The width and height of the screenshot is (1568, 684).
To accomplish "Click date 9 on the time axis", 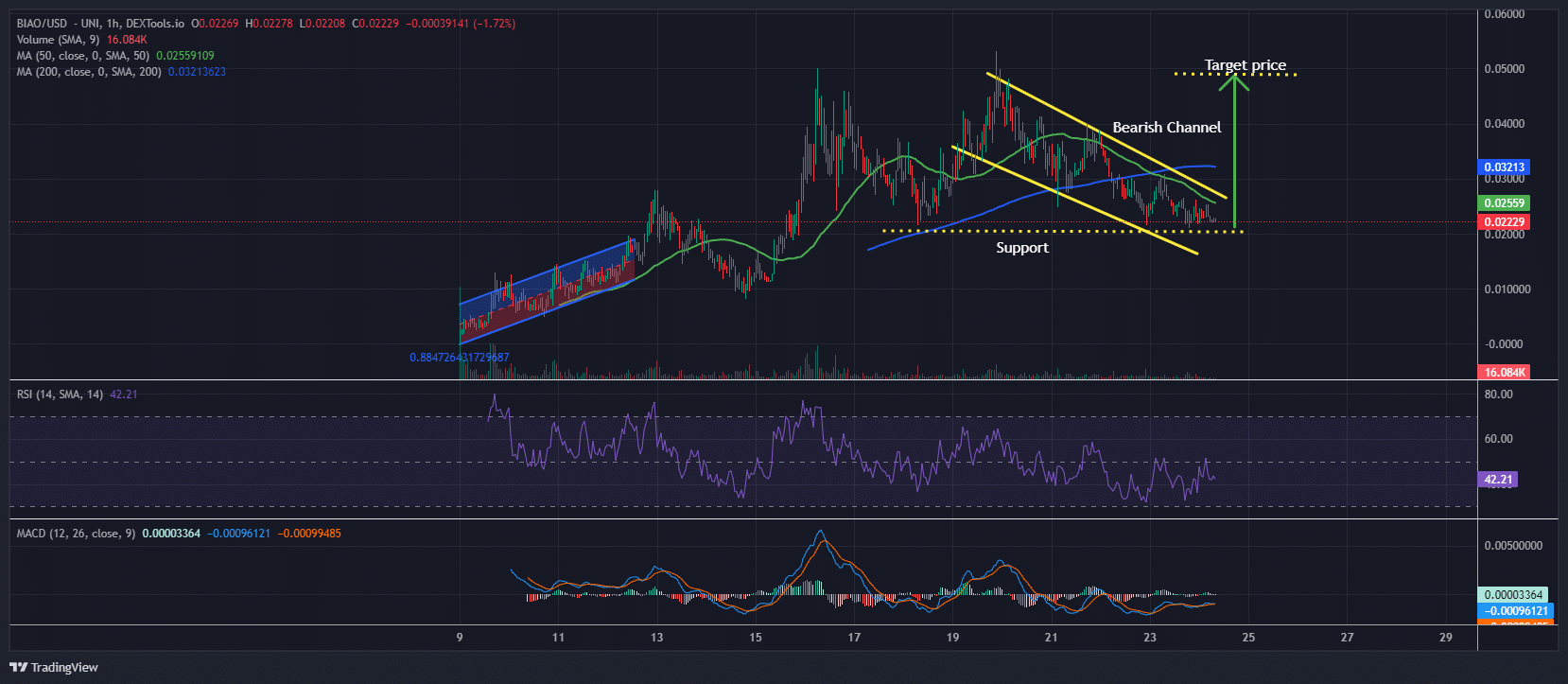I will tap(460, 638).
